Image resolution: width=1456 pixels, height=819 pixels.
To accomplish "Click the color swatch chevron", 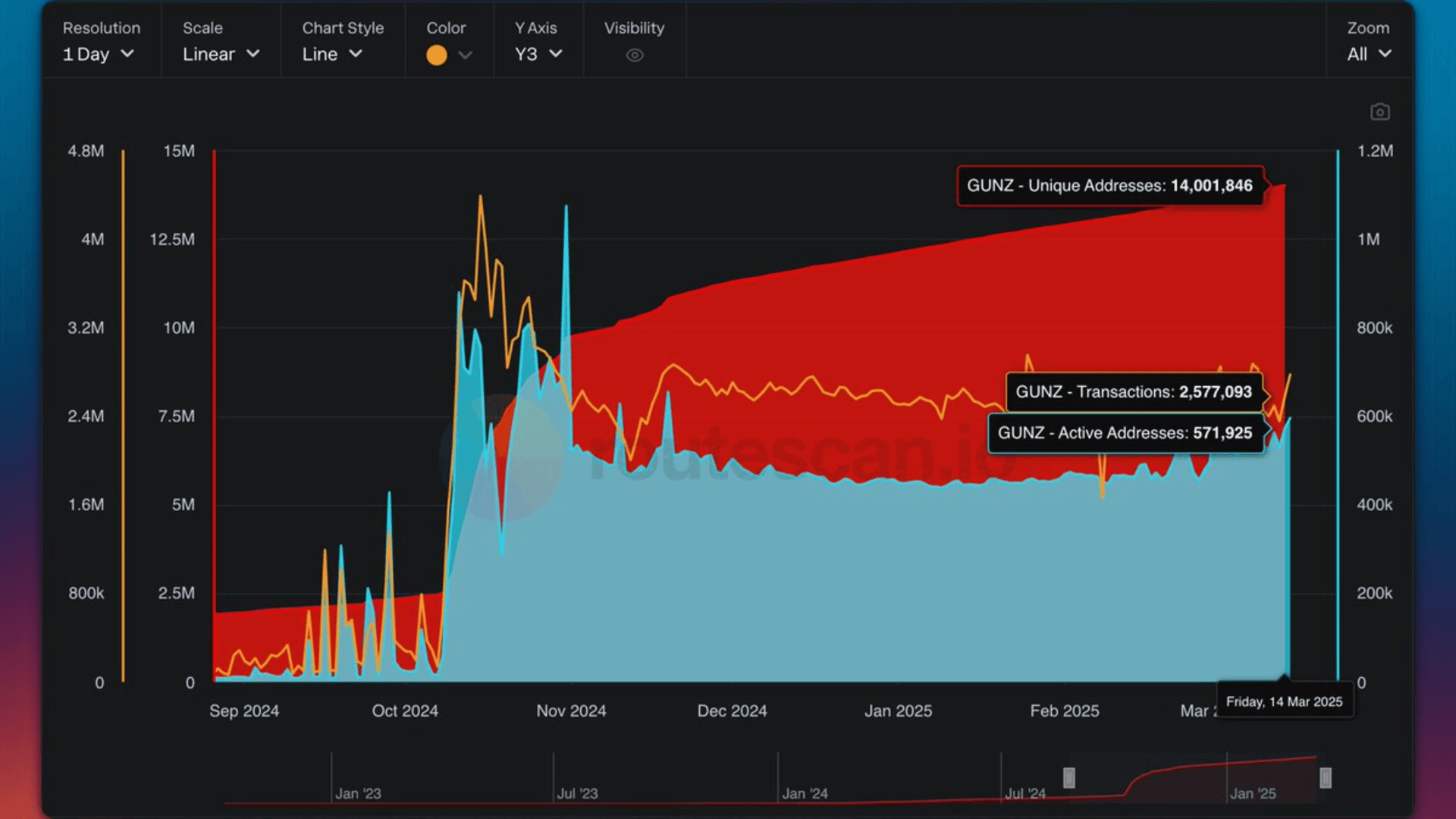I will click(x=465, y=55).
